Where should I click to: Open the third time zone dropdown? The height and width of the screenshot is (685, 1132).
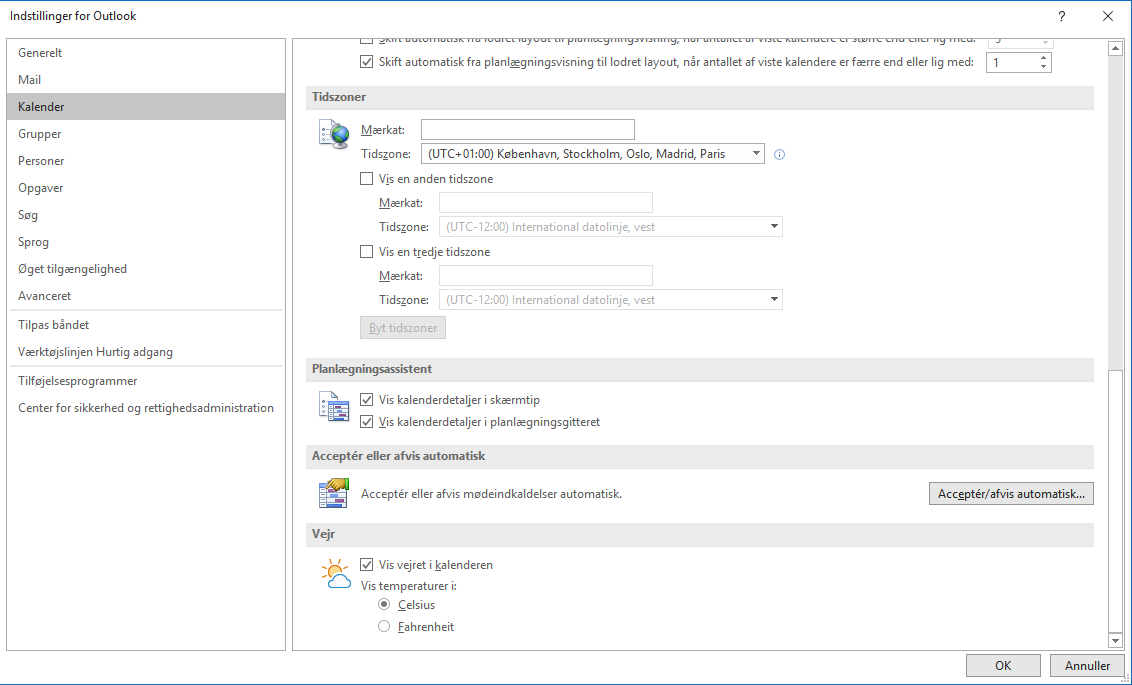tap(611, 300)
